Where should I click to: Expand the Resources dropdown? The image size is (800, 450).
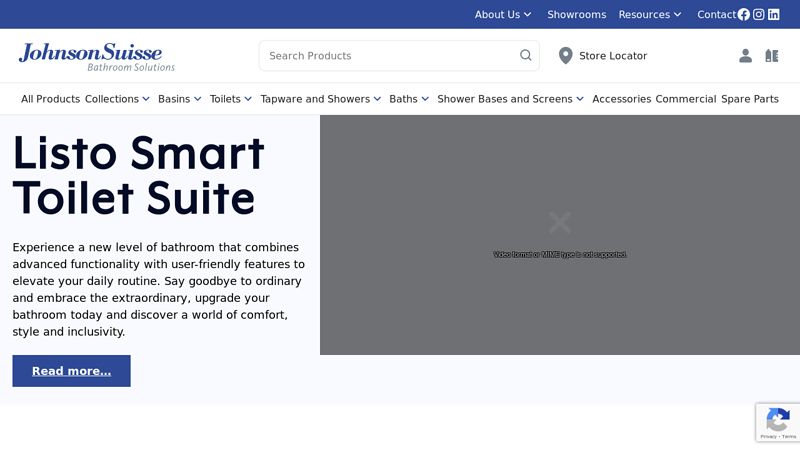[650, 14]
